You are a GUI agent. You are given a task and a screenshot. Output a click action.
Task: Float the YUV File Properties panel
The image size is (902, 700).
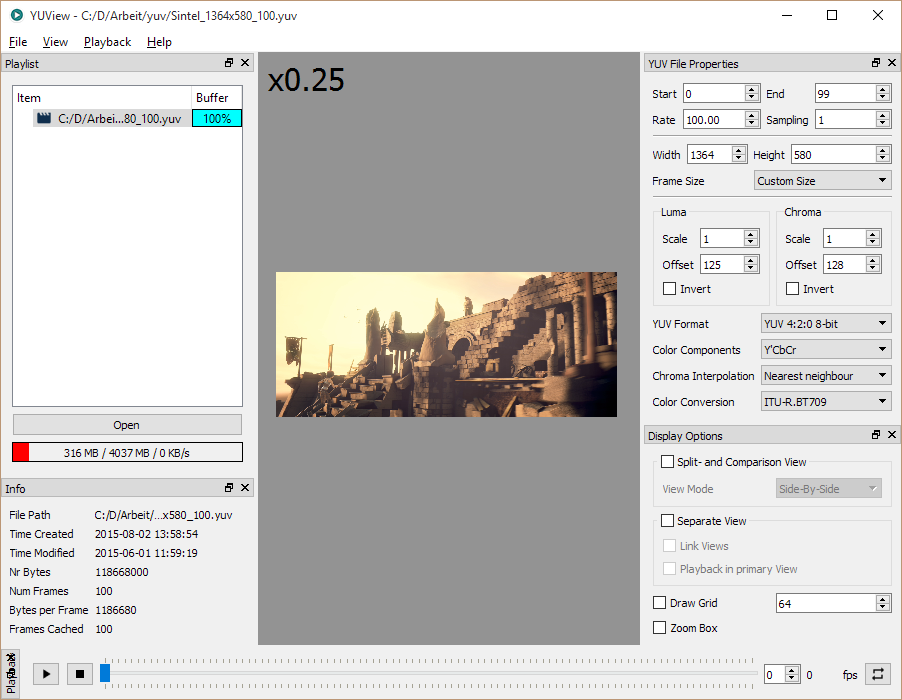click(x=876, y=63)
